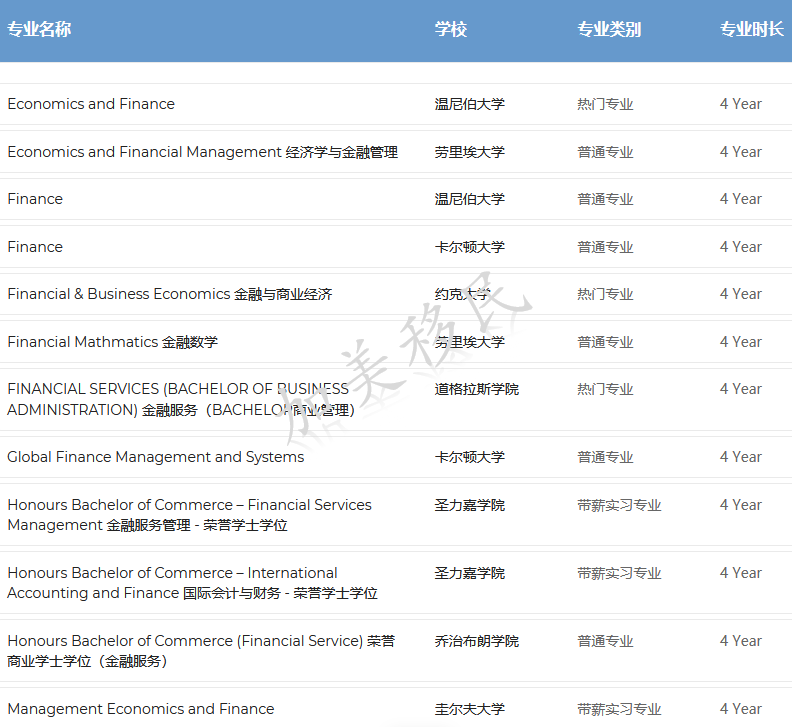Open the Economics and Finance program
The width and height of the screenshot is (792, 727).
[91, 104]
